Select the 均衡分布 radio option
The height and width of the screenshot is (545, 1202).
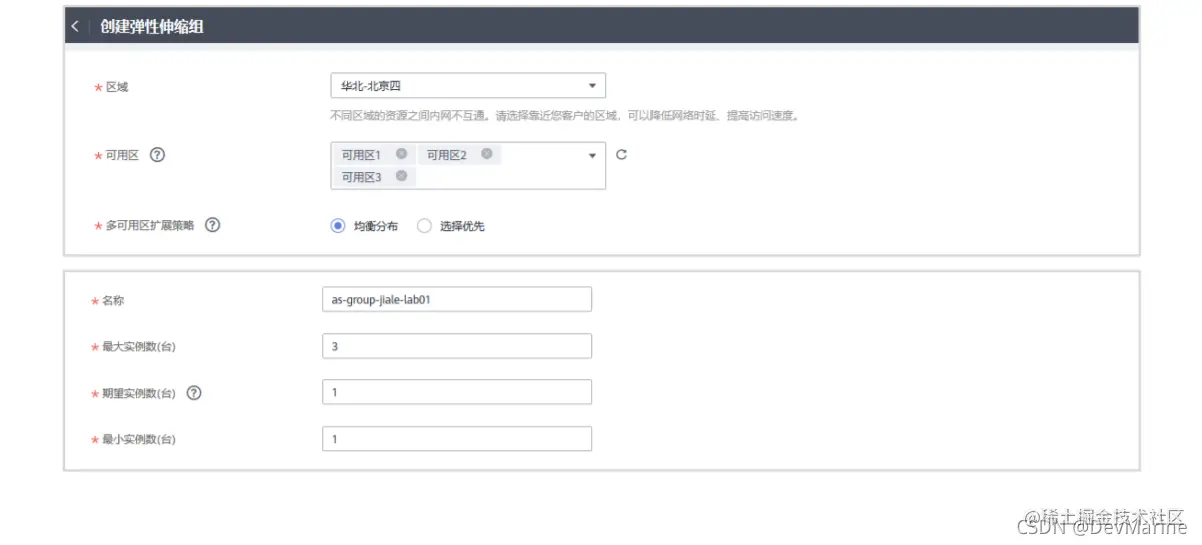click(337, 226)
